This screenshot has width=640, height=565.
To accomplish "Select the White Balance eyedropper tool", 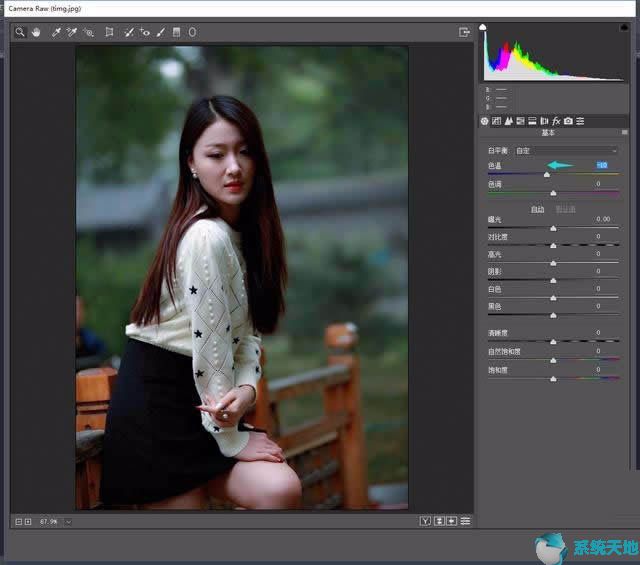I will tap(56, 32).
